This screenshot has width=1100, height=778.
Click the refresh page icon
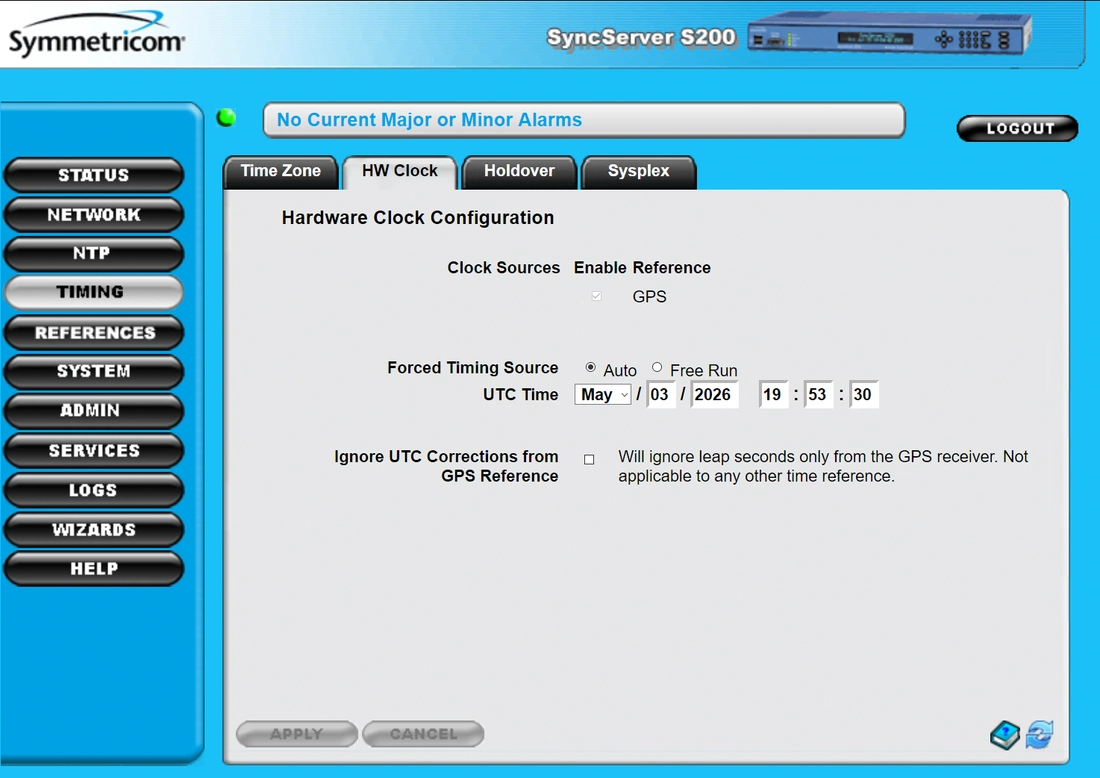1040,735
